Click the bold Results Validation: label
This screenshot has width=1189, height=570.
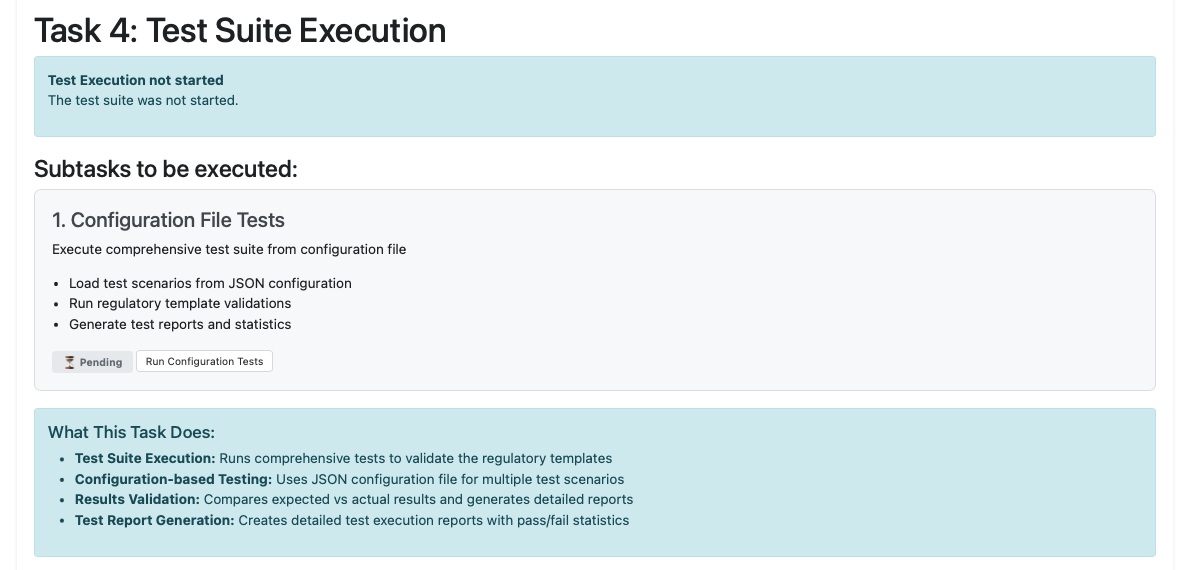point(137,499)
